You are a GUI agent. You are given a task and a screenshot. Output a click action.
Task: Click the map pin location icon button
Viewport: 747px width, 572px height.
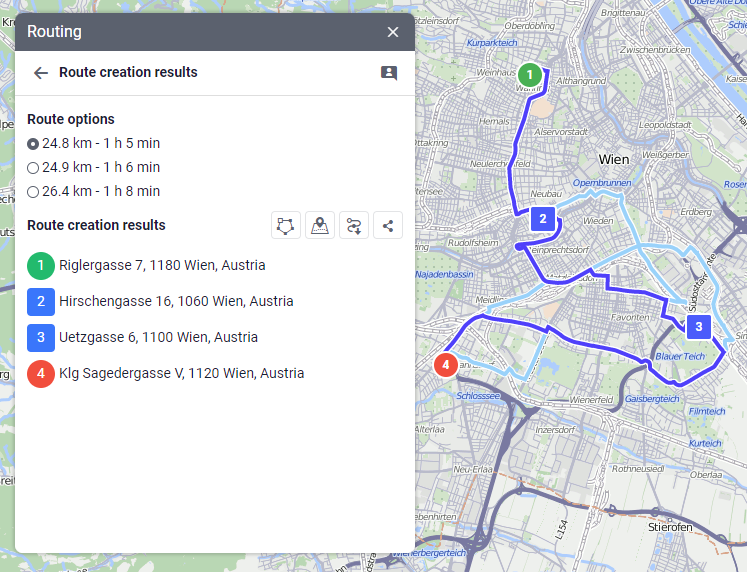[x=320, y=226]
